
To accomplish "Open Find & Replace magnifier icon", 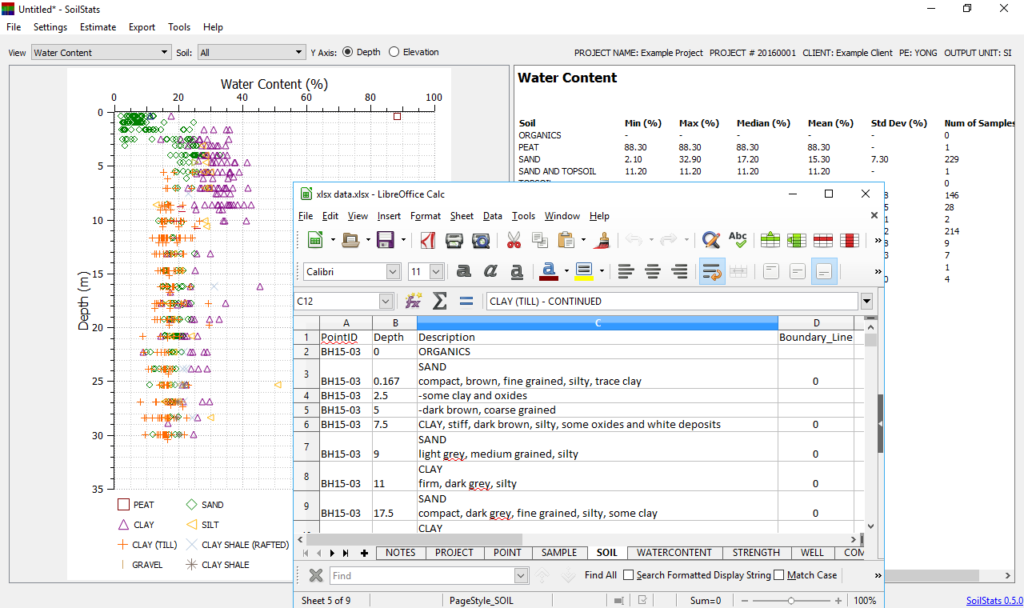I will (x=711, y=240).
